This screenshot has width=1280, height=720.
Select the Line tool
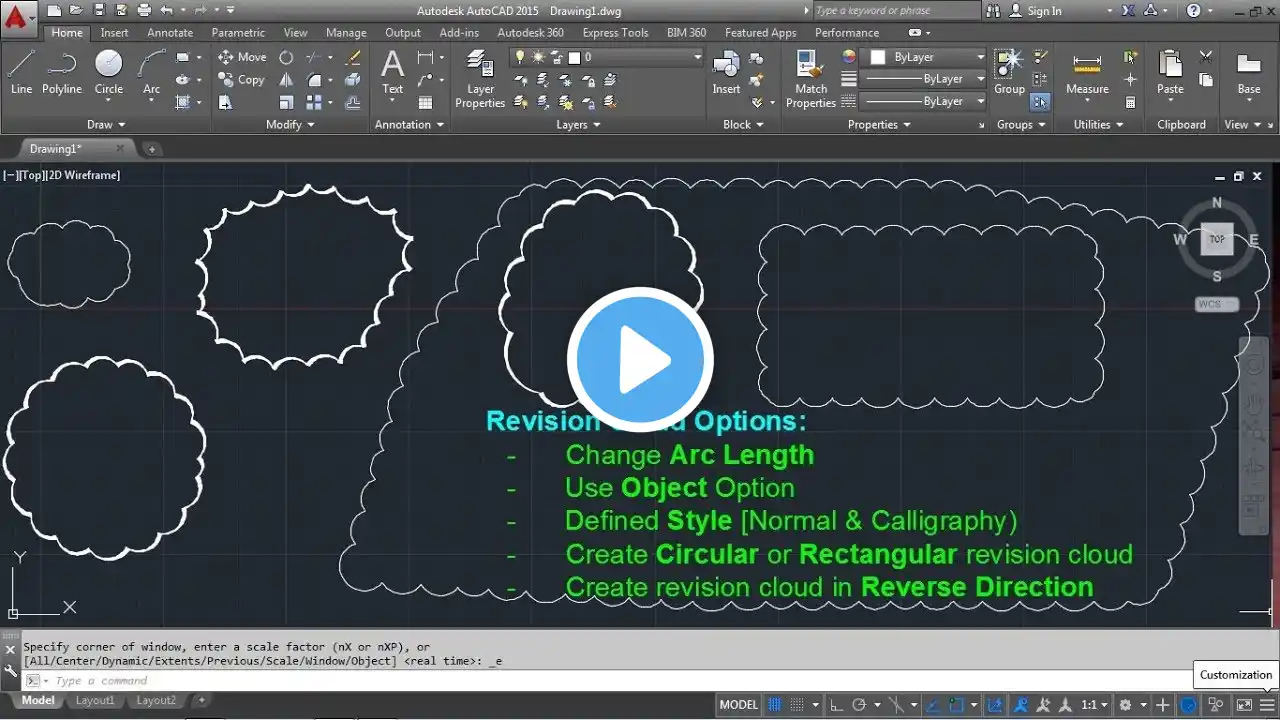point(21,72)
